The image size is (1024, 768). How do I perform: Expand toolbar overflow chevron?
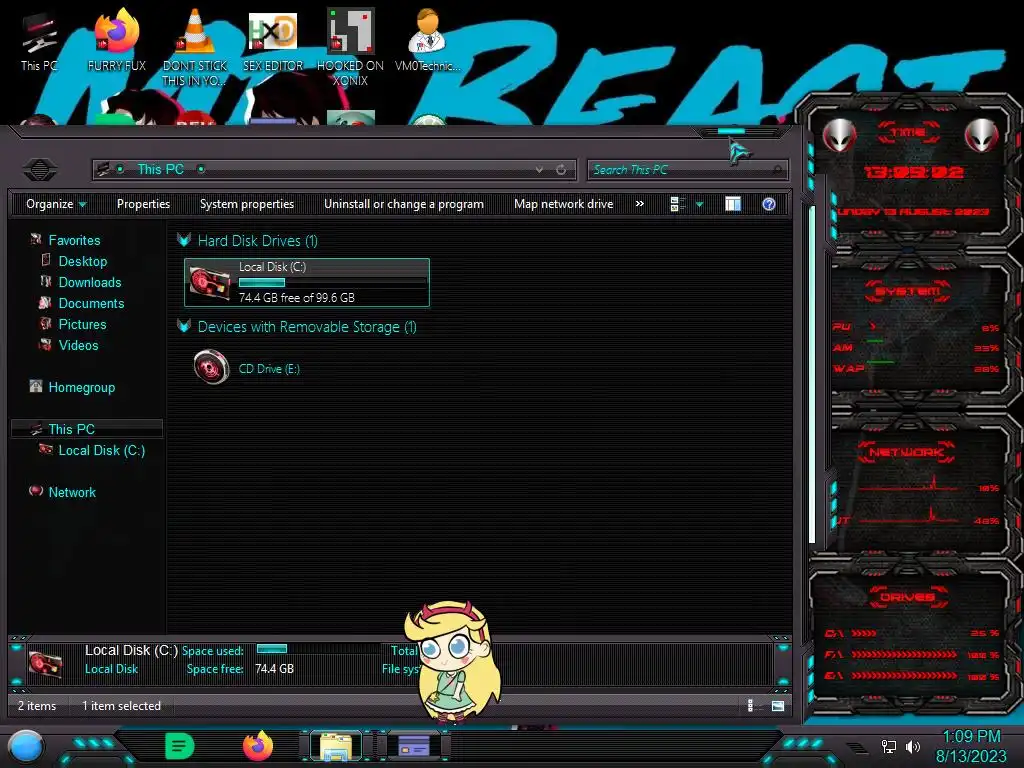pos(639,204)
